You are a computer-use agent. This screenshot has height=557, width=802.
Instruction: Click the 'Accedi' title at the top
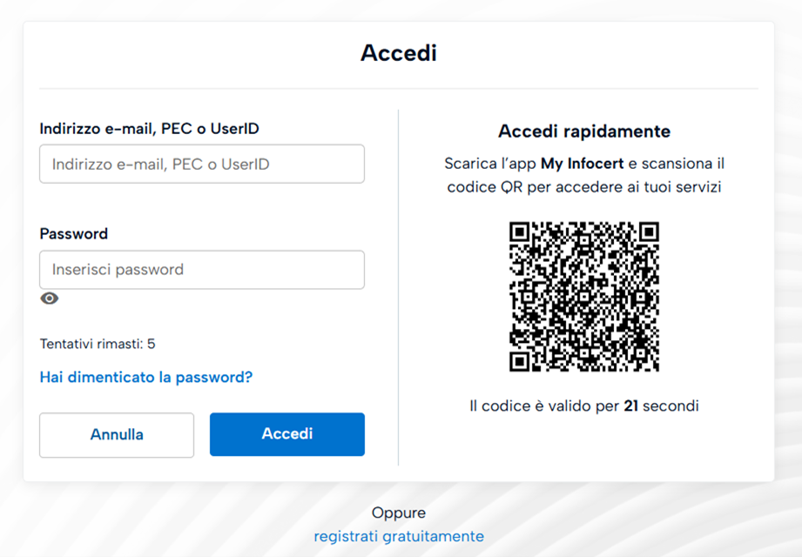click(x=399, y=53)
